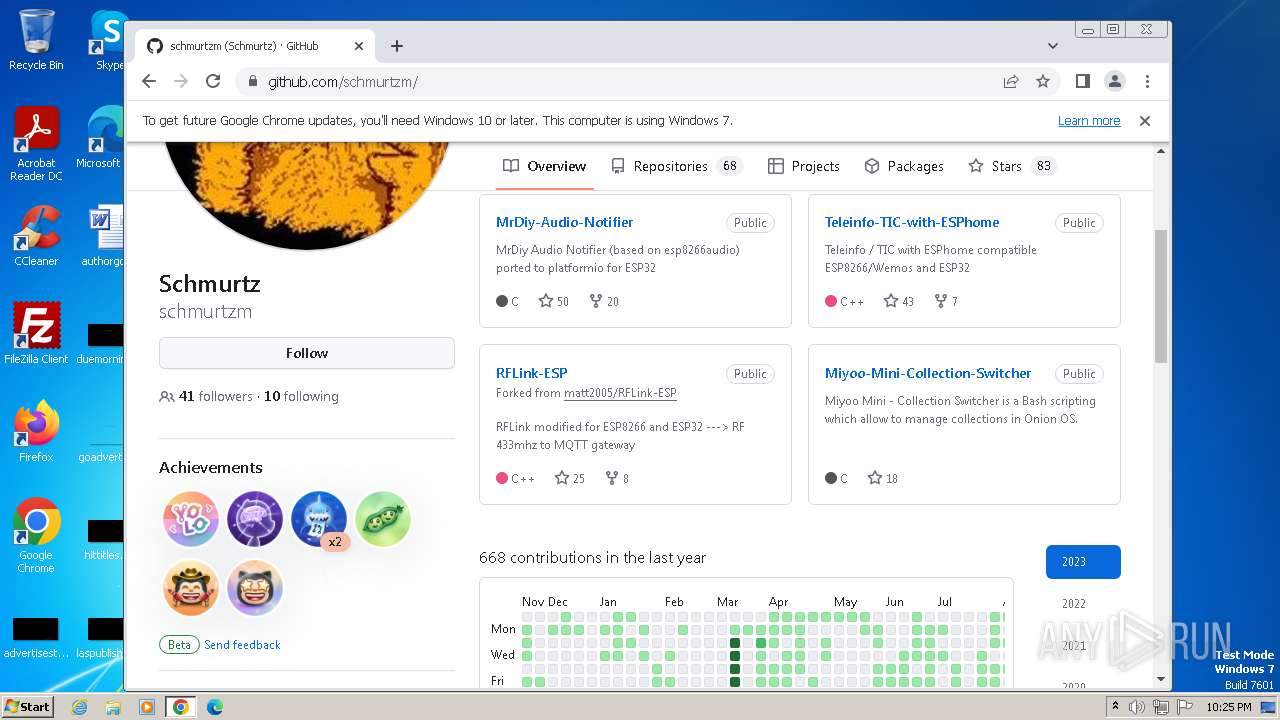The width and height of the screenshot is (1280, 720).
Task: Follow the user Schmurtz
Action: (x=307, y=353)
